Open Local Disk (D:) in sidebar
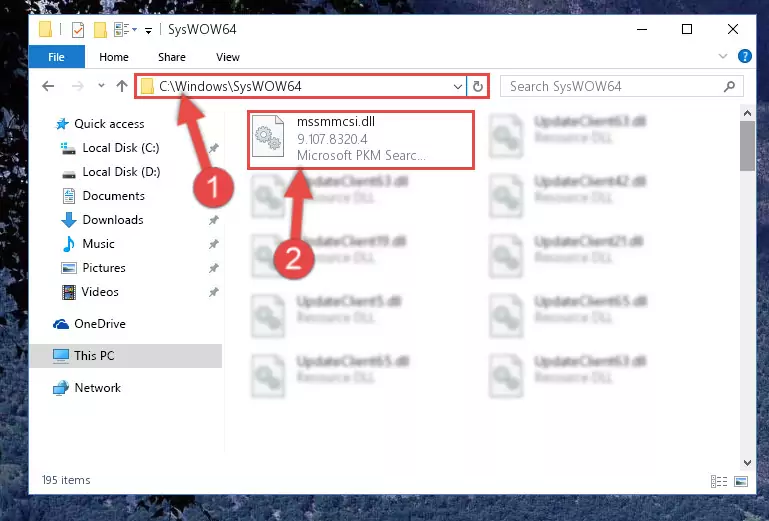 click(x=121, y=172)
